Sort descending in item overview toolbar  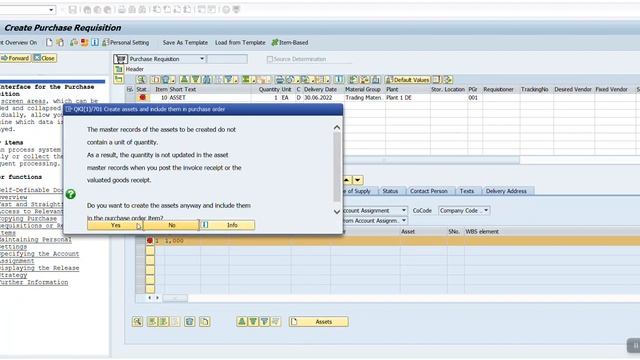click(x=196, y=80)
